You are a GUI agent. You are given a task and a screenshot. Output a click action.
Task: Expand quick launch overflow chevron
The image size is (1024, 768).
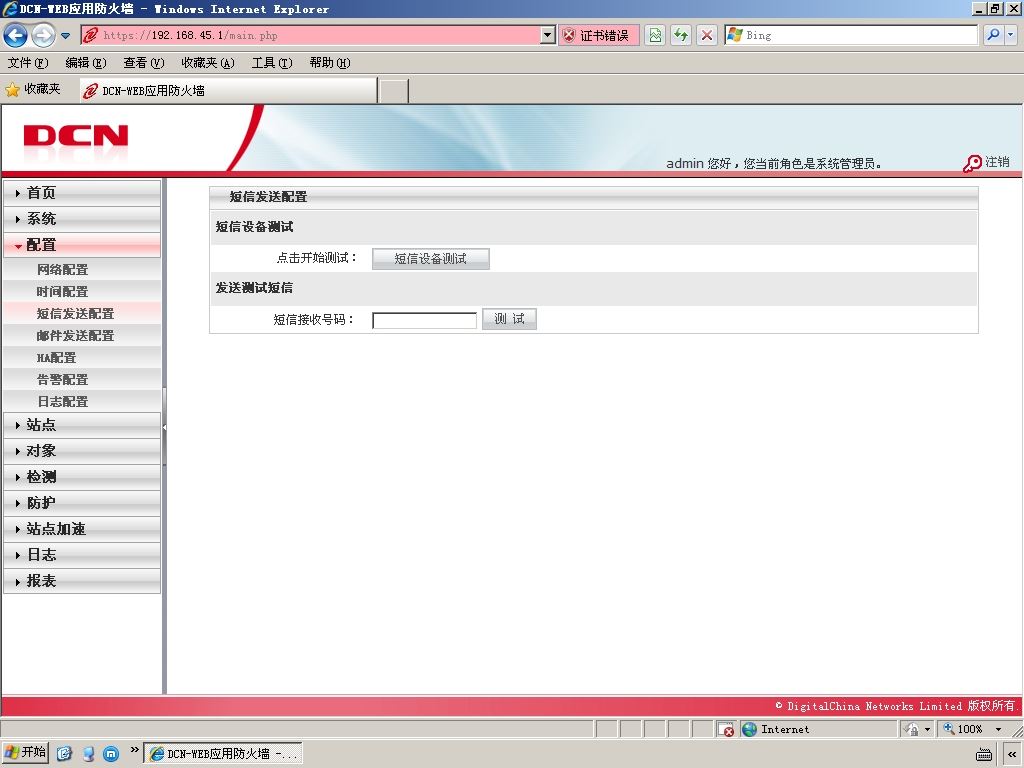135,750
